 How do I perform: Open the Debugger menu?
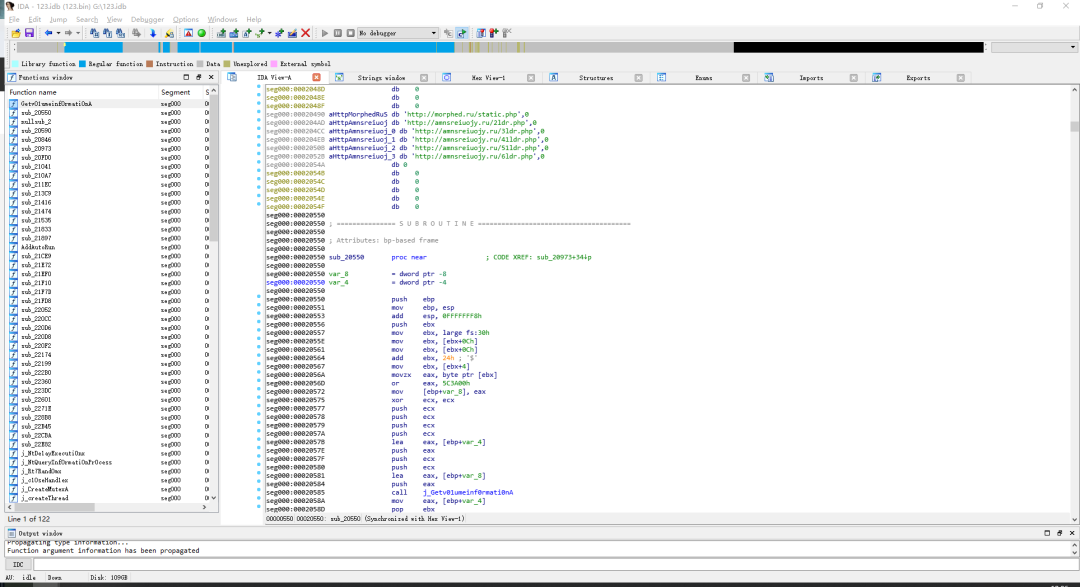[x=147, y=19]
